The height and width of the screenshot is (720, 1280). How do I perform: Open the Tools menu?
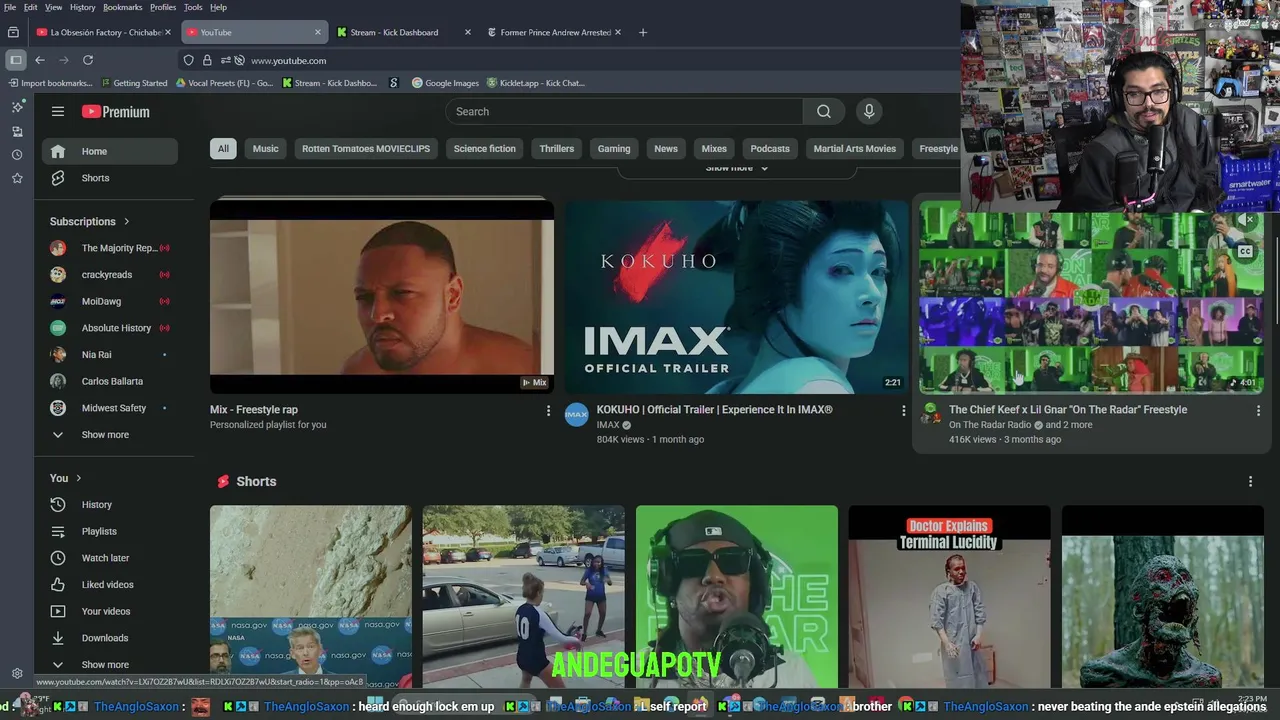click(x=192, y=7)
